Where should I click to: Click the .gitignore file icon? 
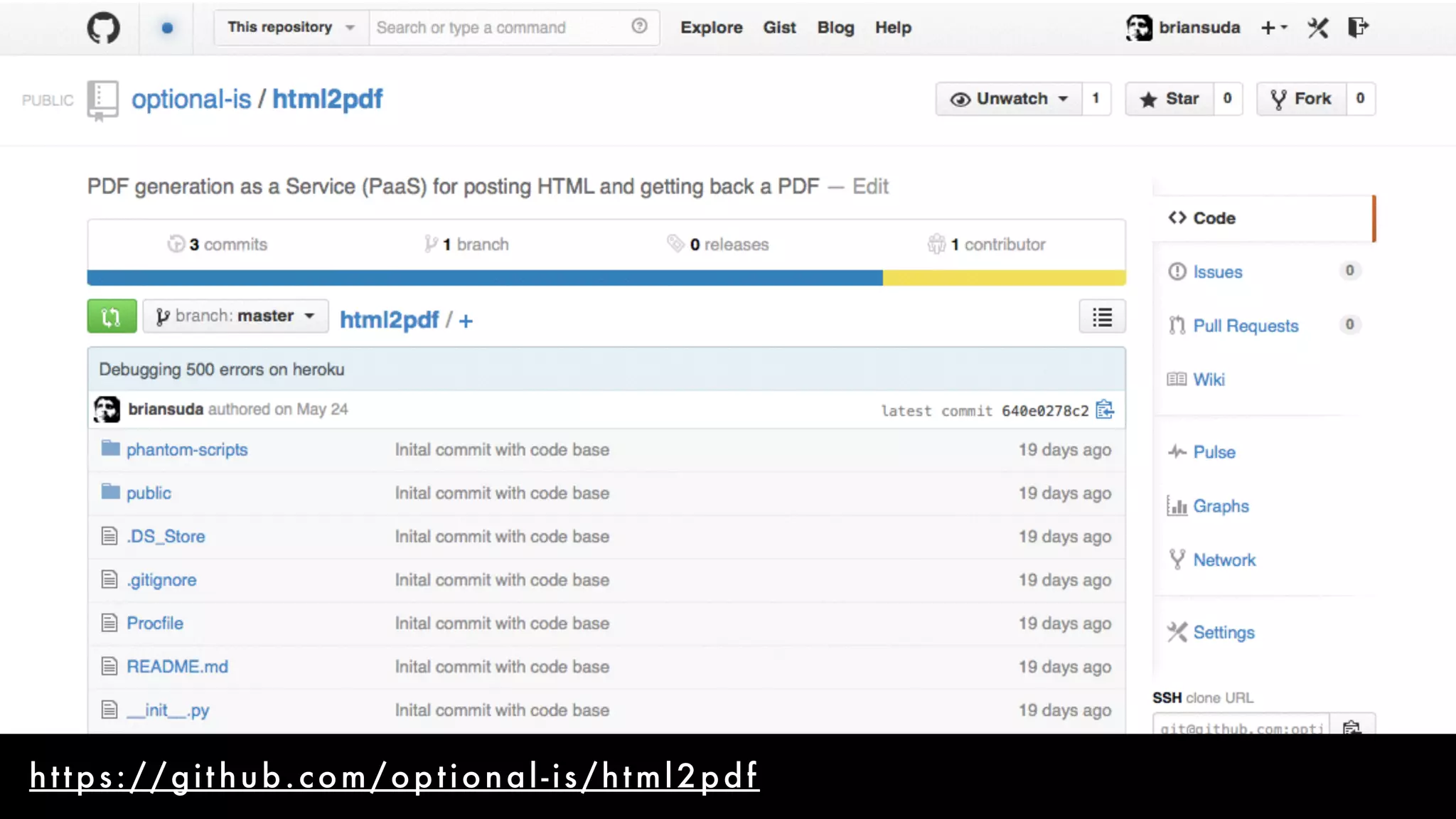coord(109,579)
